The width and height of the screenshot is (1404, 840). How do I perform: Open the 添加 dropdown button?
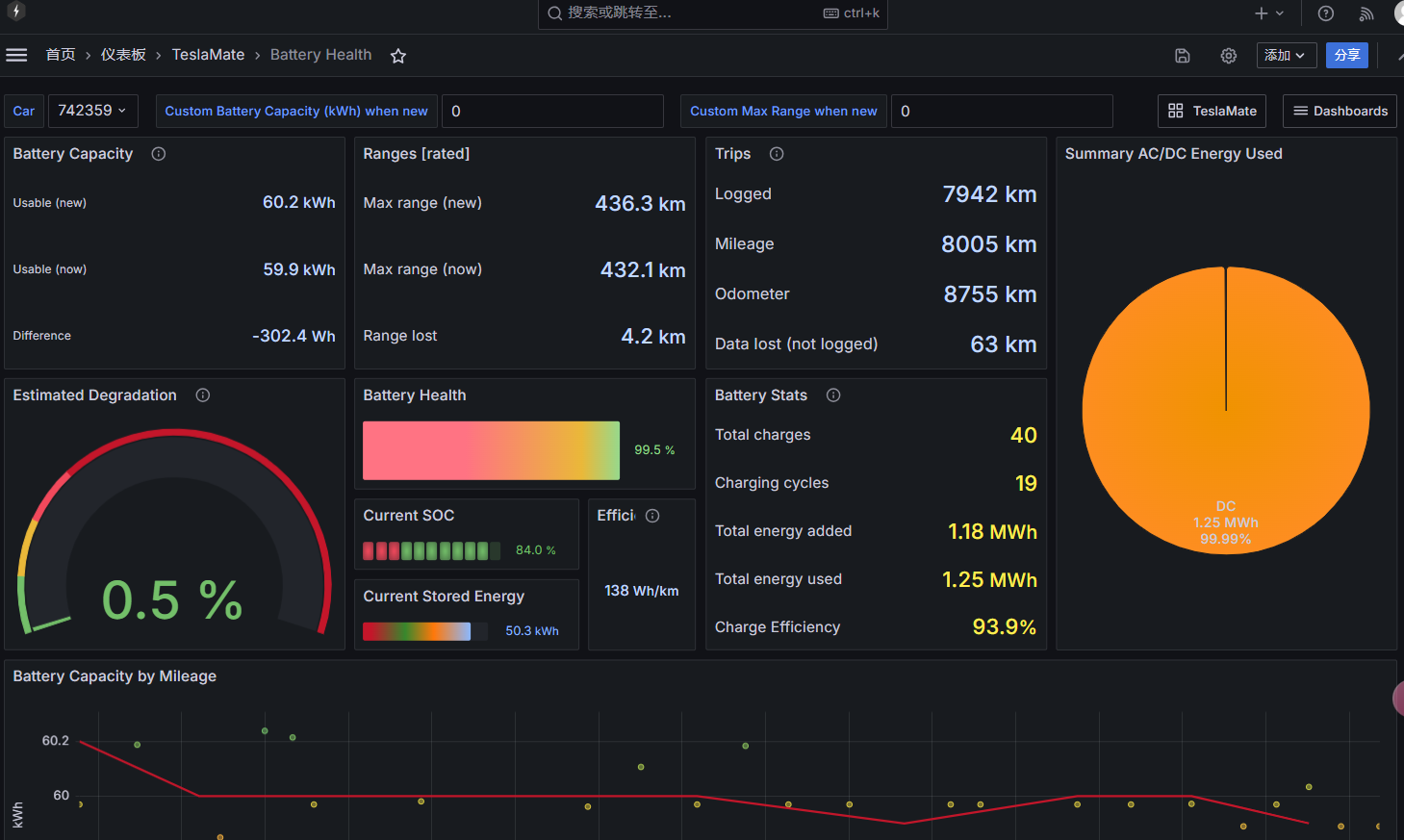[1286, 56]
